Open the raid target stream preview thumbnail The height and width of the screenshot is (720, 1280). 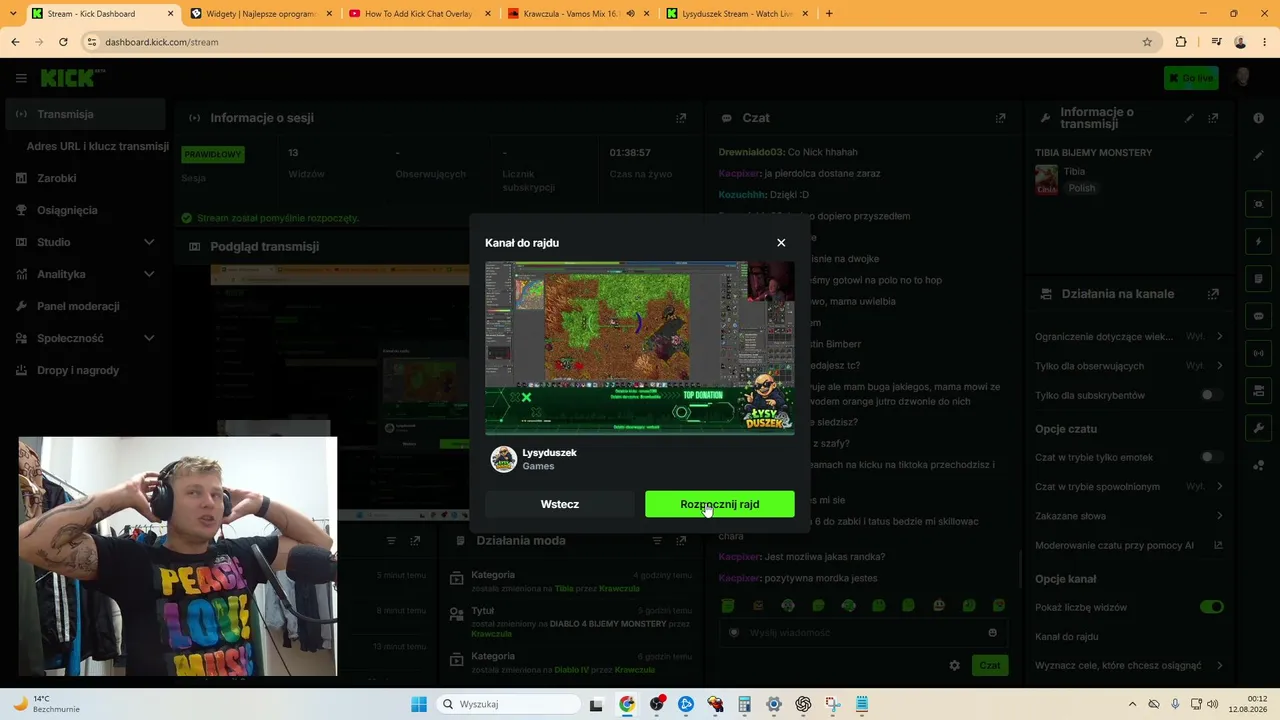pyautogui.click(x=640, y=348)
